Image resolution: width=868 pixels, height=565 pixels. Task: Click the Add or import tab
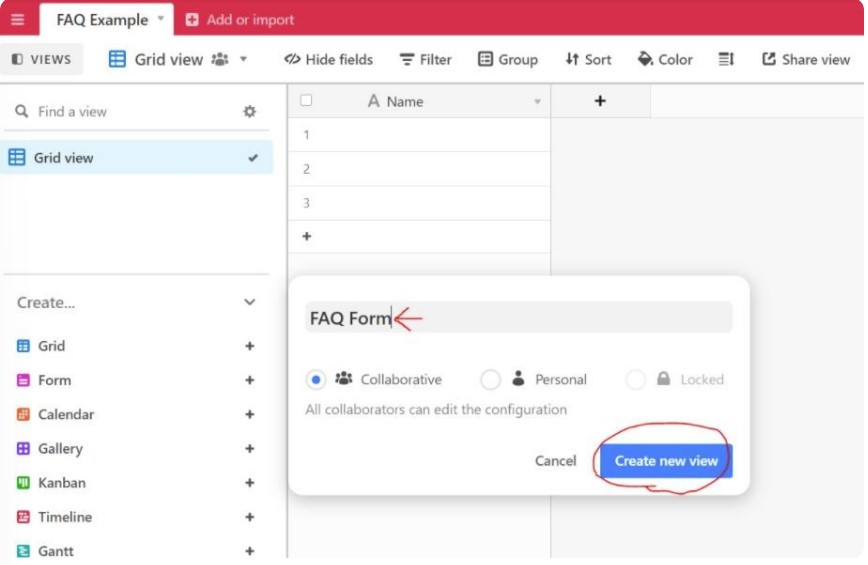(x=240, y=20)
